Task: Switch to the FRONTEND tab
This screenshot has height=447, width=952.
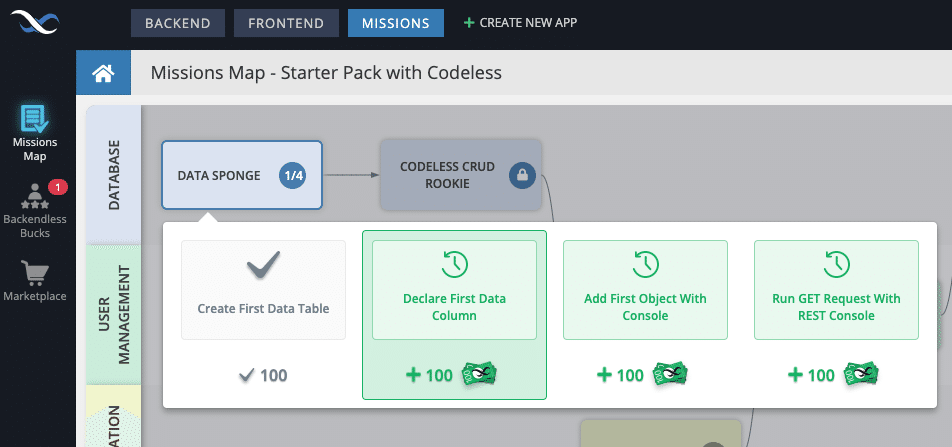Action: 286,23
